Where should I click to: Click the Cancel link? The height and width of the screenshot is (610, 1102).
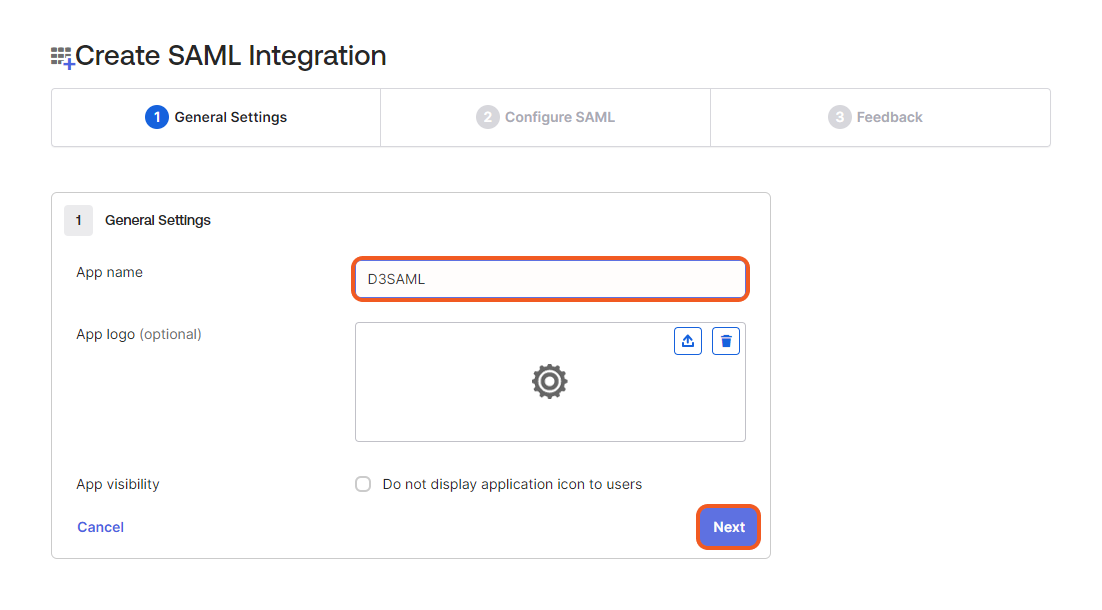(x=101, y=527)
